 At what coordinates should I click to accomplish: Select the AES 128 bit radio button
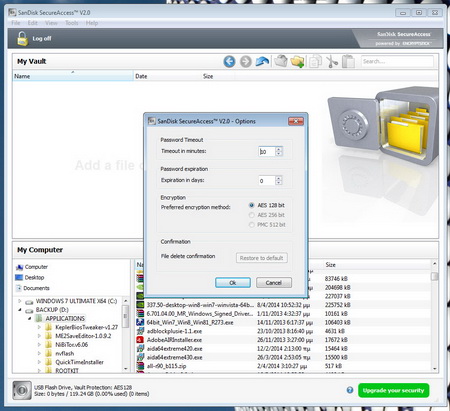point(252,205)
